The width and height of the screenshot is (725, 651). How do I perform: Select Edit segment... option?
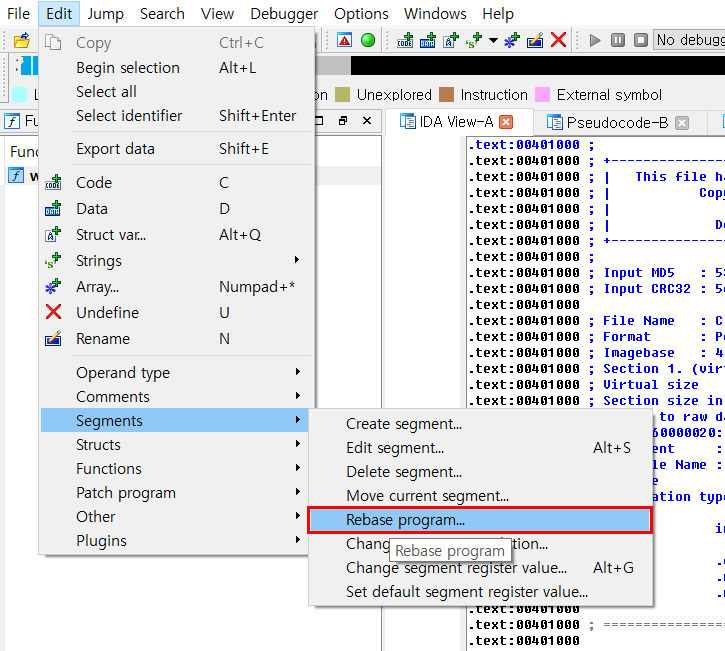(x=480, y=448)
